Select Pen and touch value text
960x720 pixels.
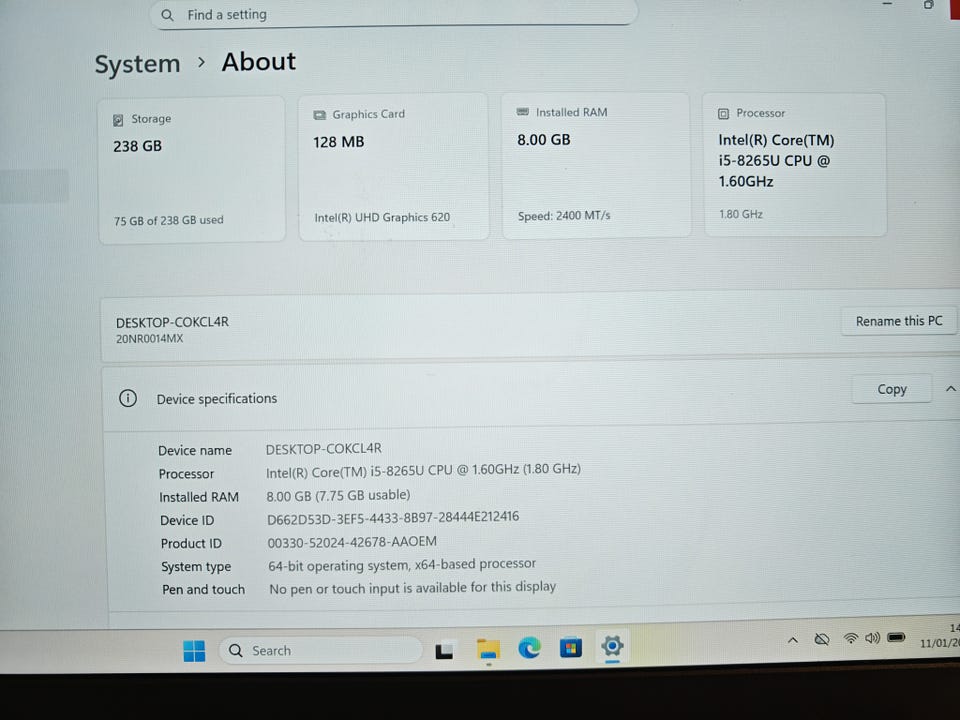413,588
